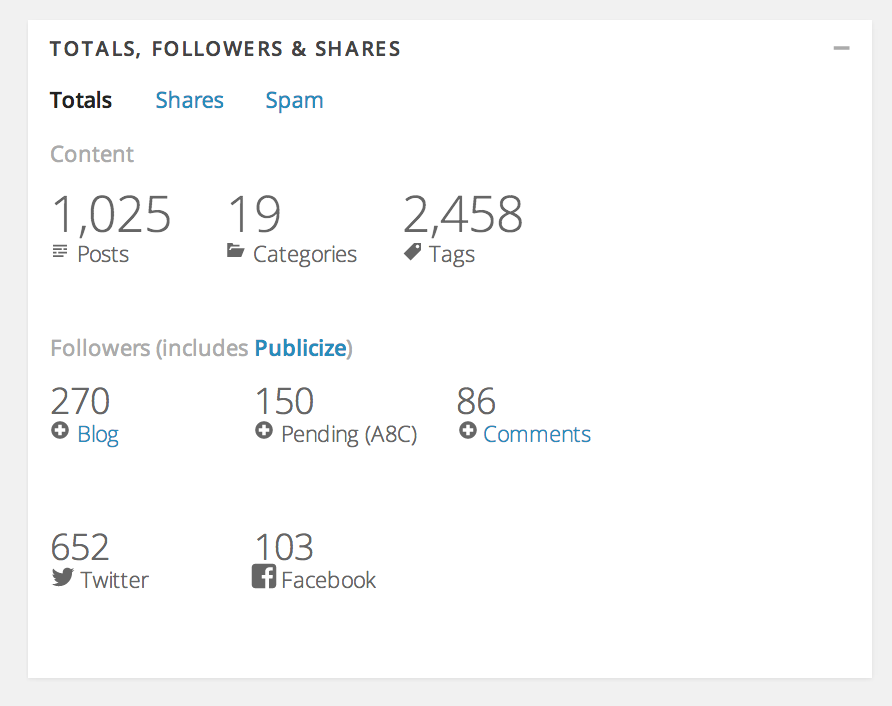Click the Posts list icon

coord(60,251)
